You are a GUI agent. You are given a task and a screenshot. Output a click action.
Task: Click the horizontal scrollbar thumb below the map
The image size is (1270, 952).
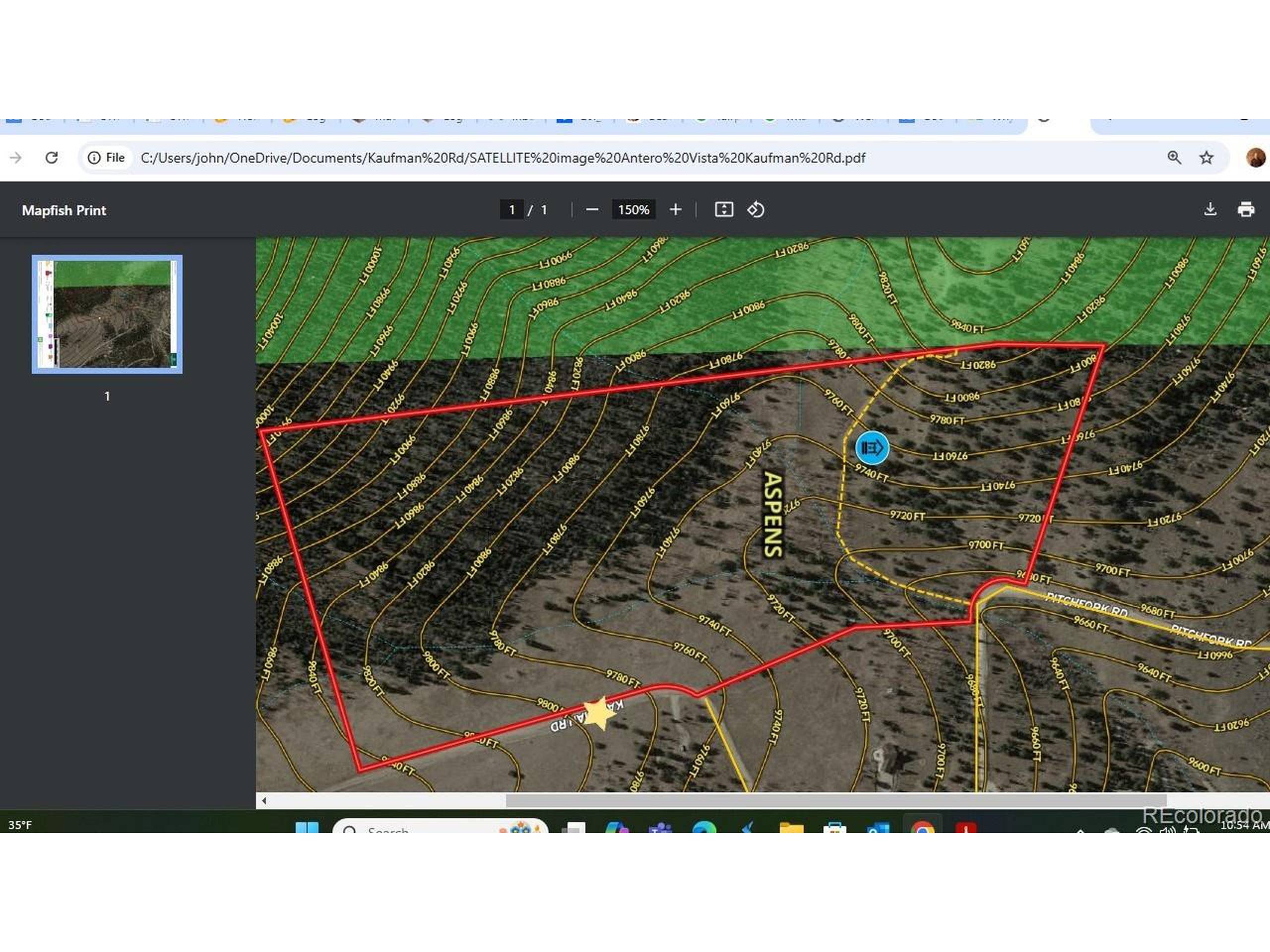pyautogui.click(x=836, y=800)
